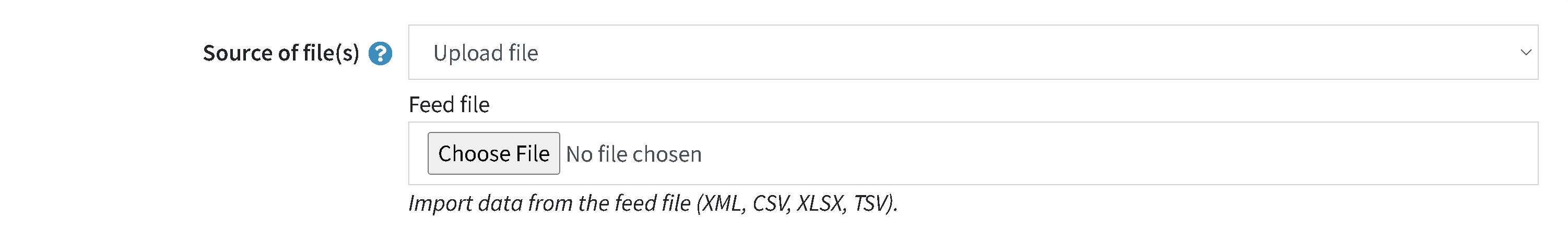The image size is (1568, 242).
Task: Browse for a feed file to upload
Action: pos(493,153)
